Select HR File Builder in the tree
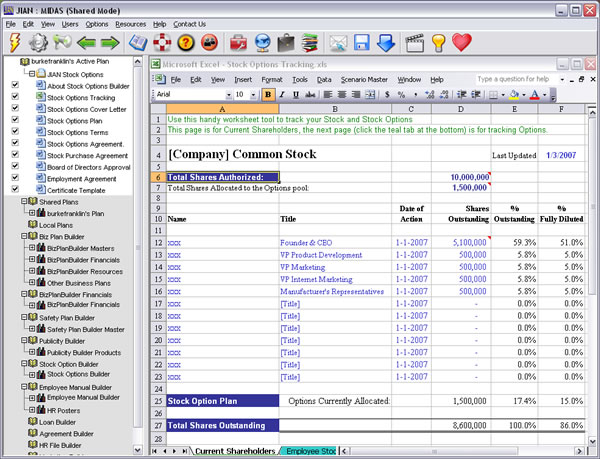The width and height of the screenshot is (600, 459). (x=60, y=445)
